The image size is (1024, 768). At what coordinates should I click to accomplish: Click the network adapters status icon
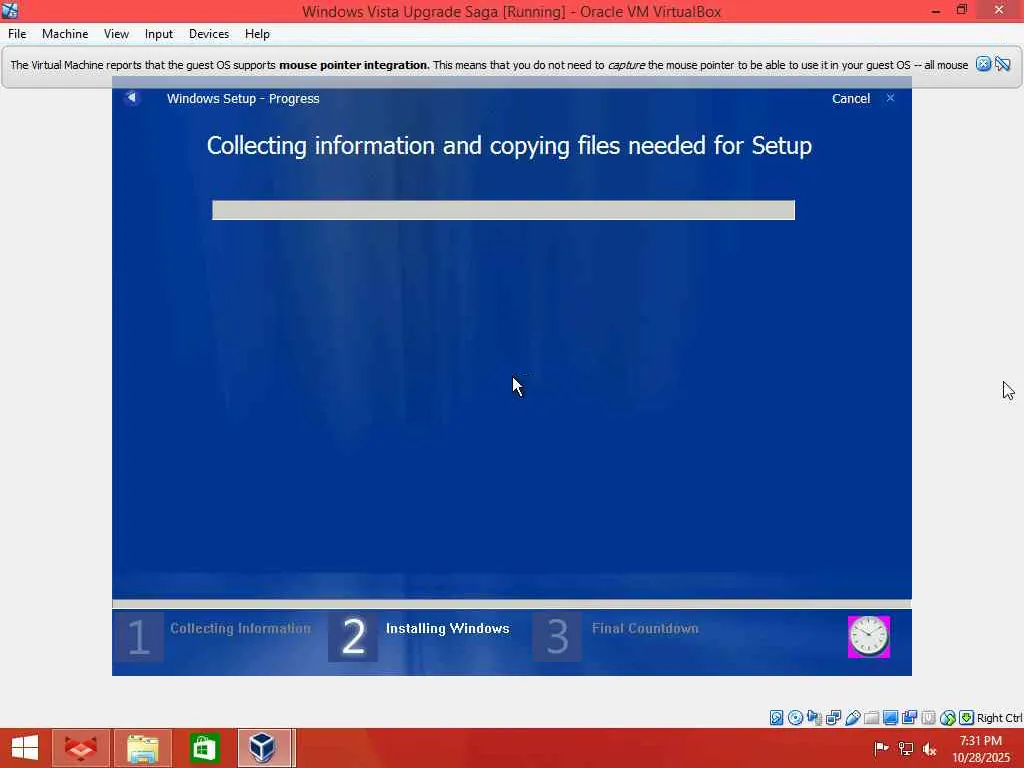(833, 718)
